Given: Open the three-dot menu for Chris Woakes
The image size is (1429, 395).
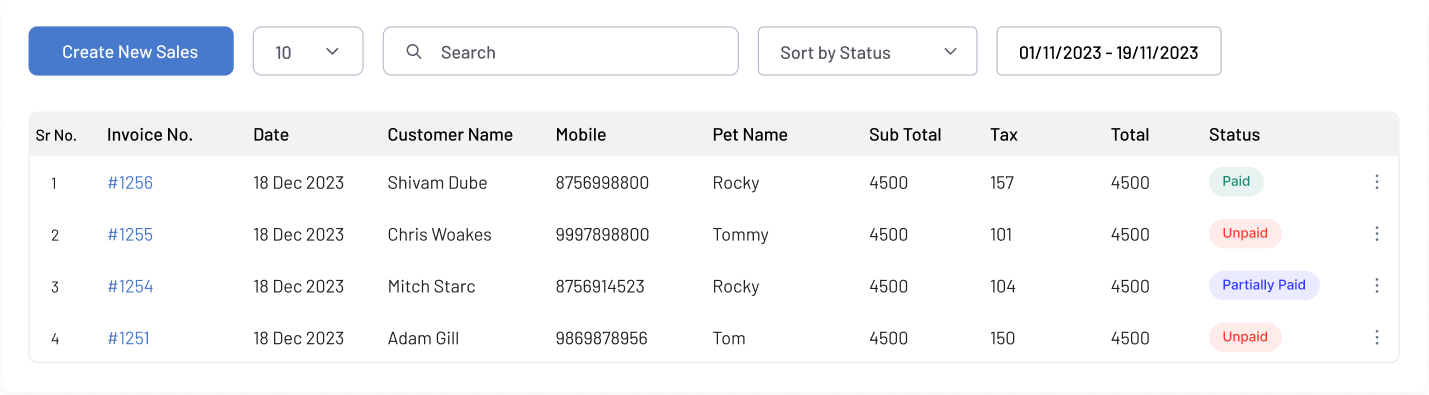Looking at the screenshot, I should (1376, 234).
